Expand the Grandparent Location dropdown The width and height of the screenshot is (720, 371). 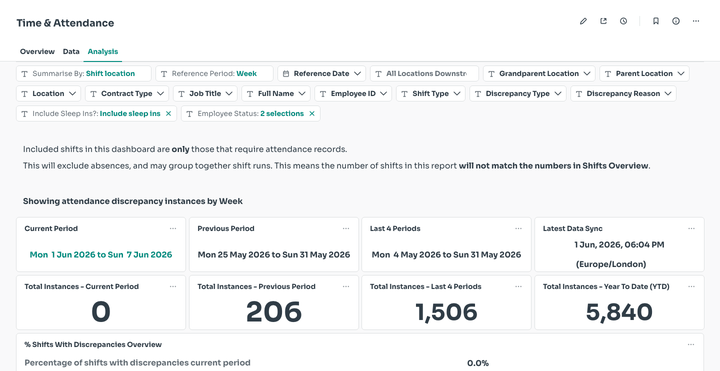click(x=539, y=73)
